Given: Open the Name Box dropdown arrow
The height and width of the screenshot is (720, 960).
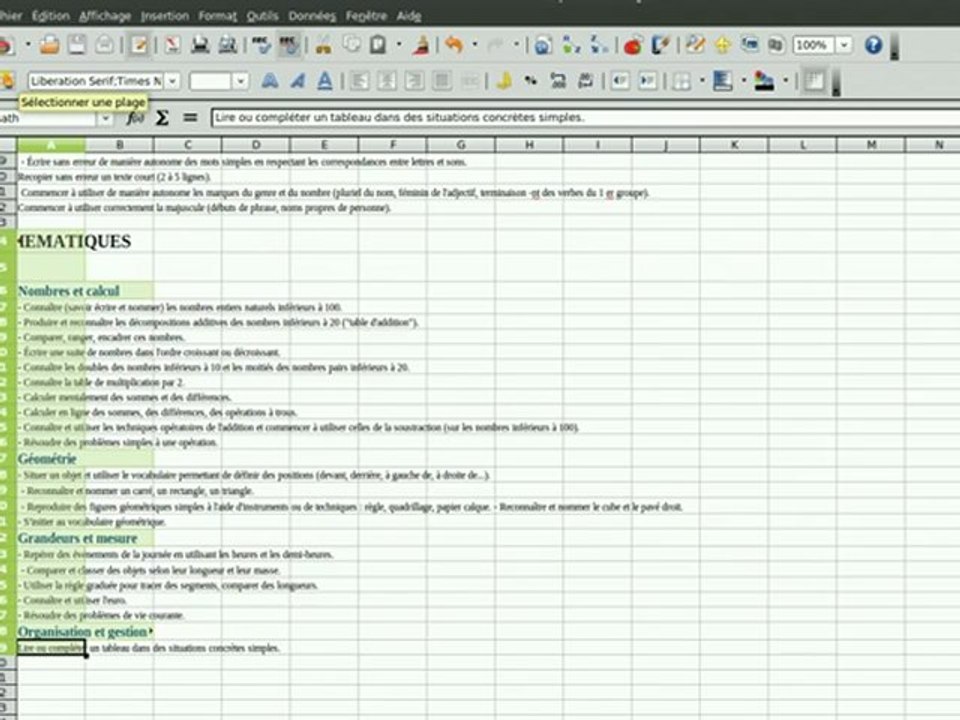Looking at the screenshot, I should pos(105,118).
